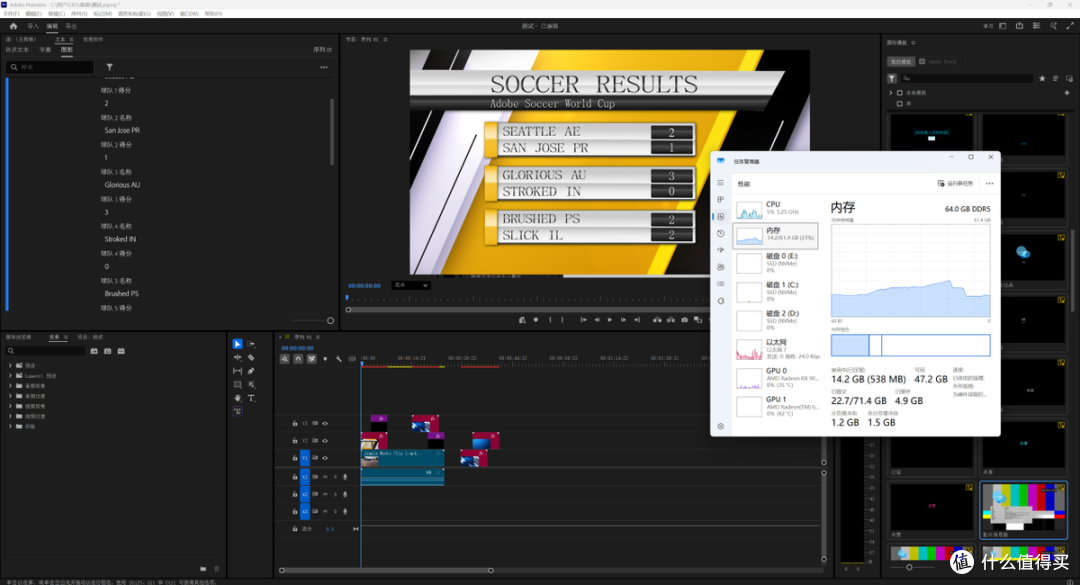Viewport: 1080px width, 585px height.
Task: Mute audio track A2
Action: [x=325, y=494]
